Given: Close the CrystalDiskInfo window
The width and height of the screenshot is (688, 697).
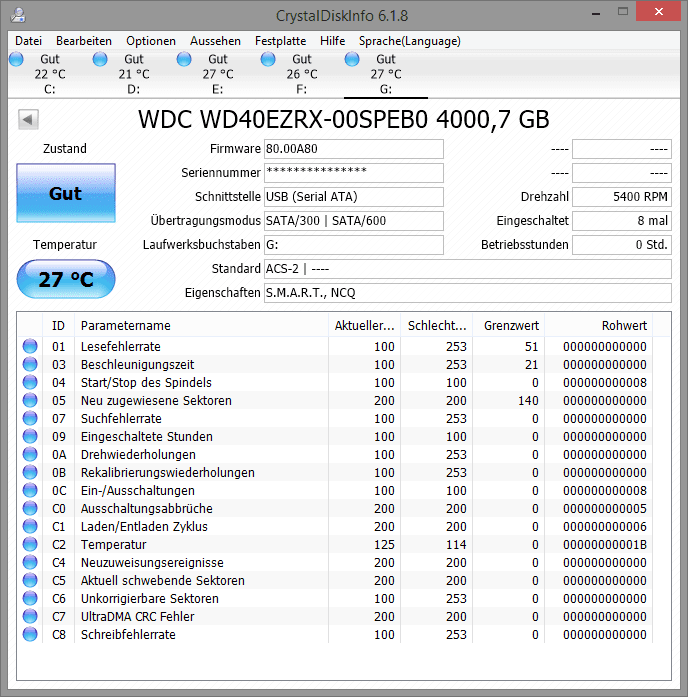Looking at the screenshot, I should point(659,12).
